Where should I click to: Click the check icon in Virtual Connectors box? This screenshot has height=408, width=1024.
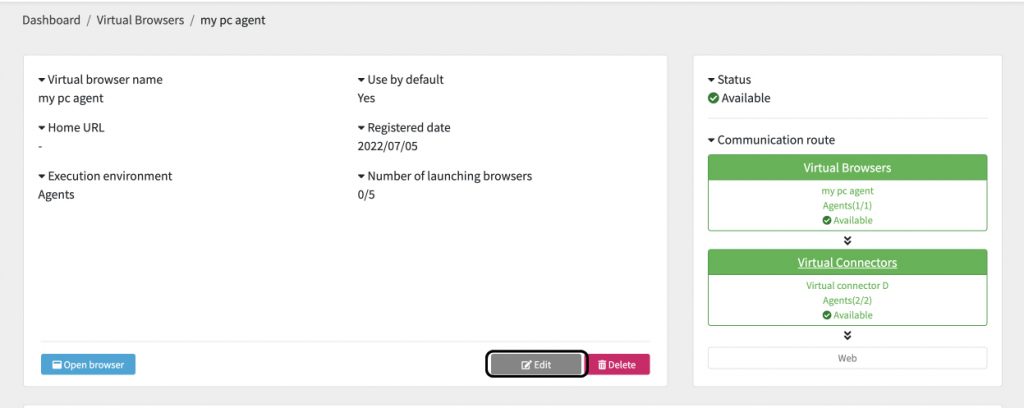827,315
